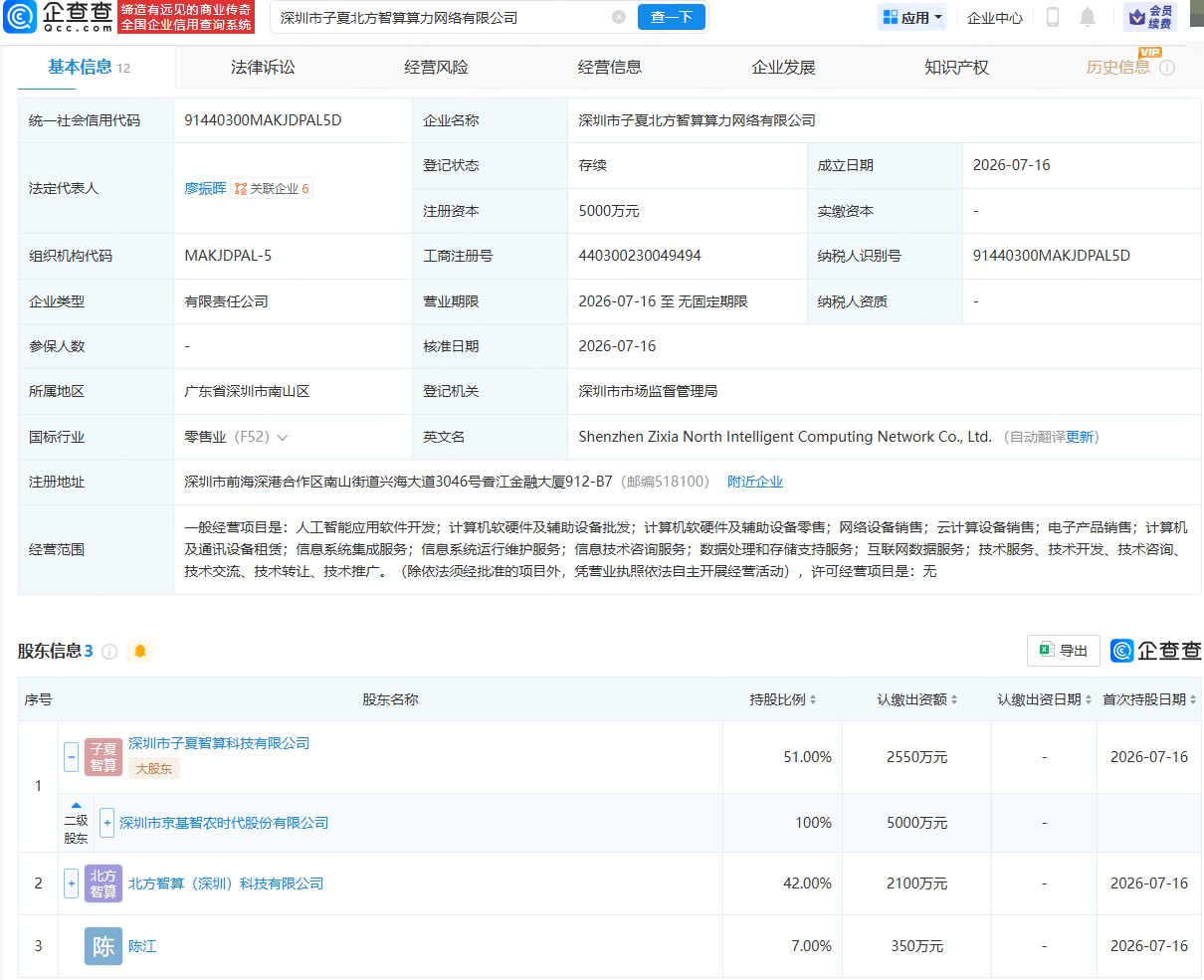
Task: Click the 子夏智算 logo thumbnail
Action: (x=103, y=757)
